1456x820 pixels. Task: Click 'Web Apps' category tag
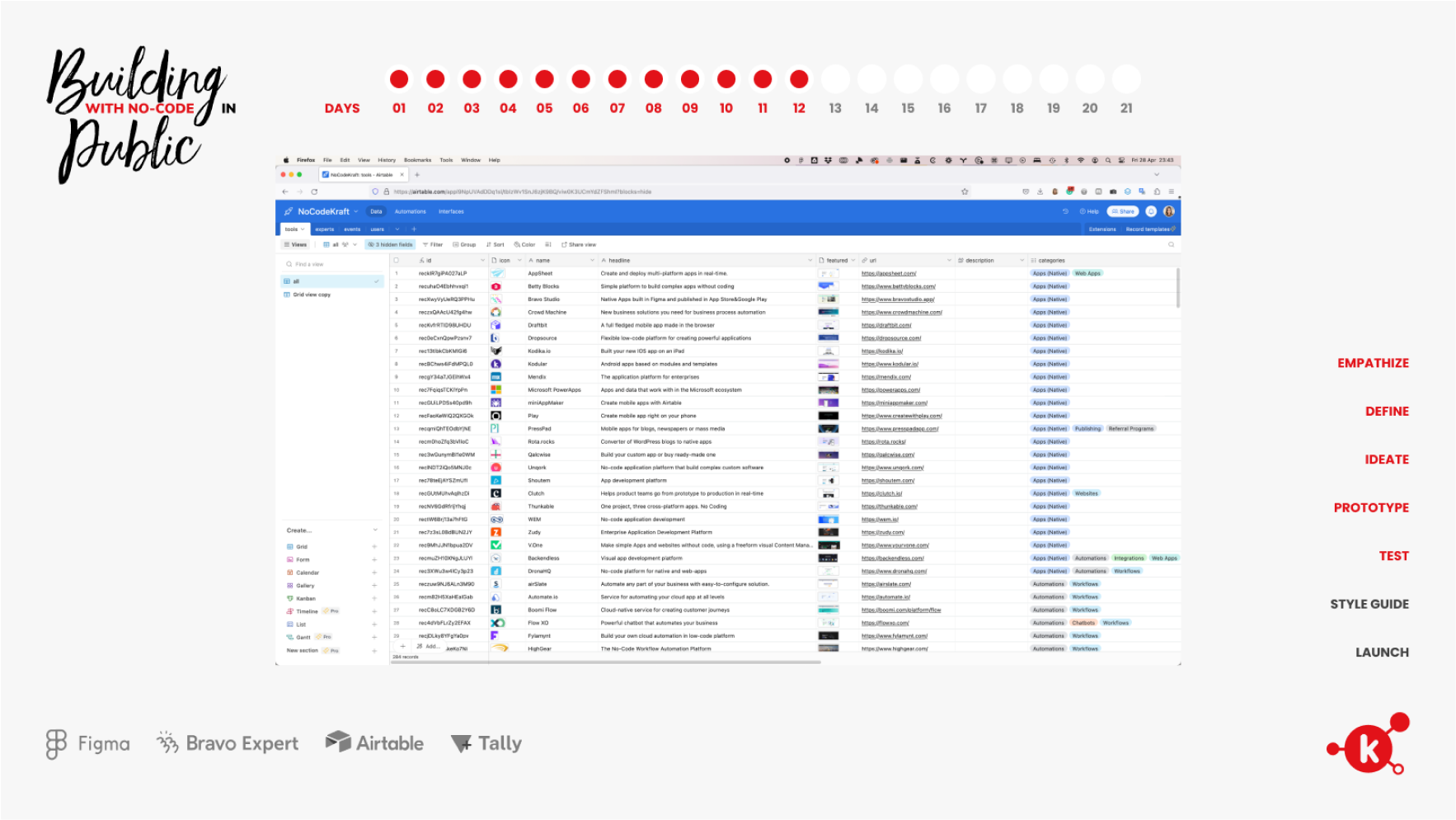tap(1087, 273)
